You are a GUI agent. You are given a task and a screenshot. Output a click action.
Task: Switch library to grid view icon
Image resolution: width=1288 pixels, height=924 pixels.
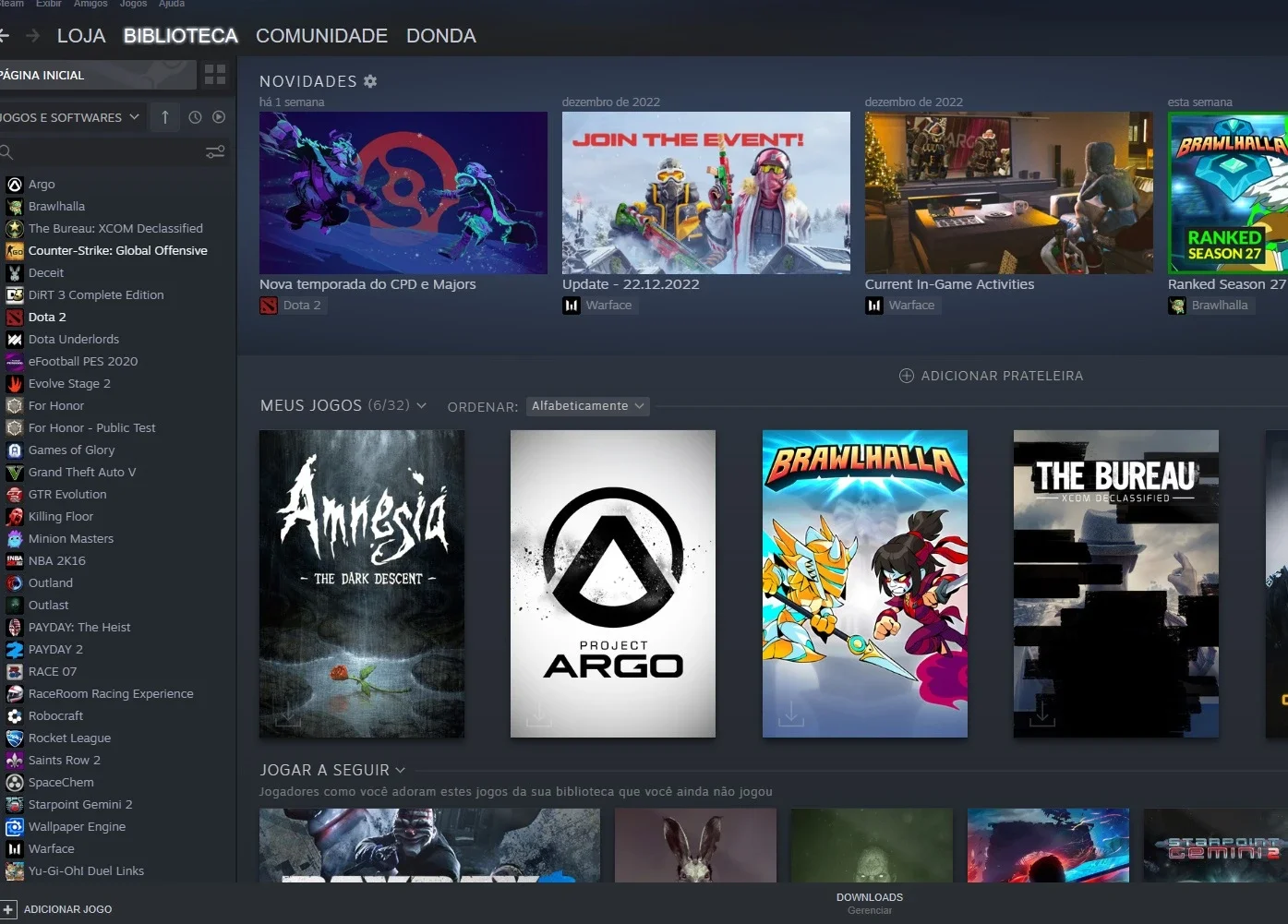tap(215, 75)
